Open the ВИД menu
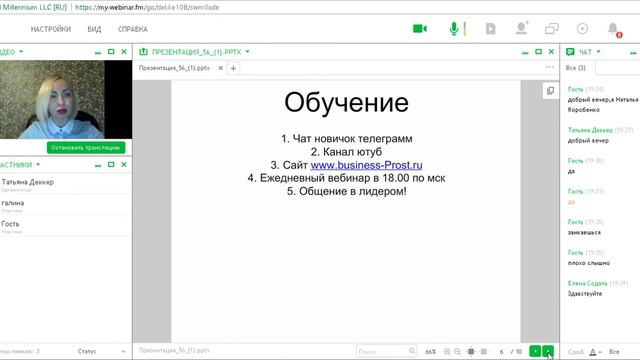This screenshot has width=640, height=360. coord(94,29)
